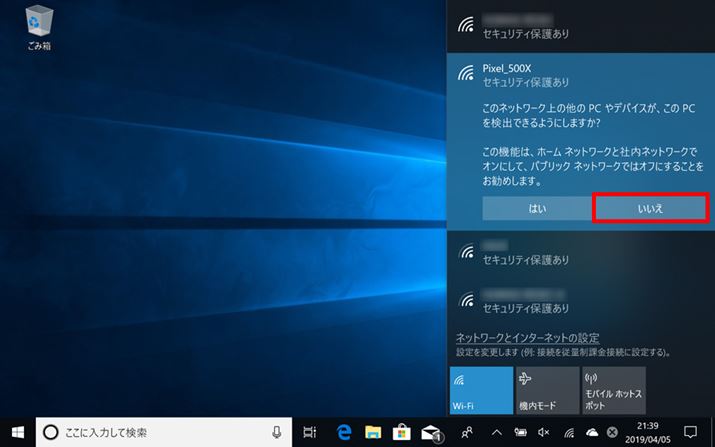Expand the first Wi-Fi network at the top

580,25
